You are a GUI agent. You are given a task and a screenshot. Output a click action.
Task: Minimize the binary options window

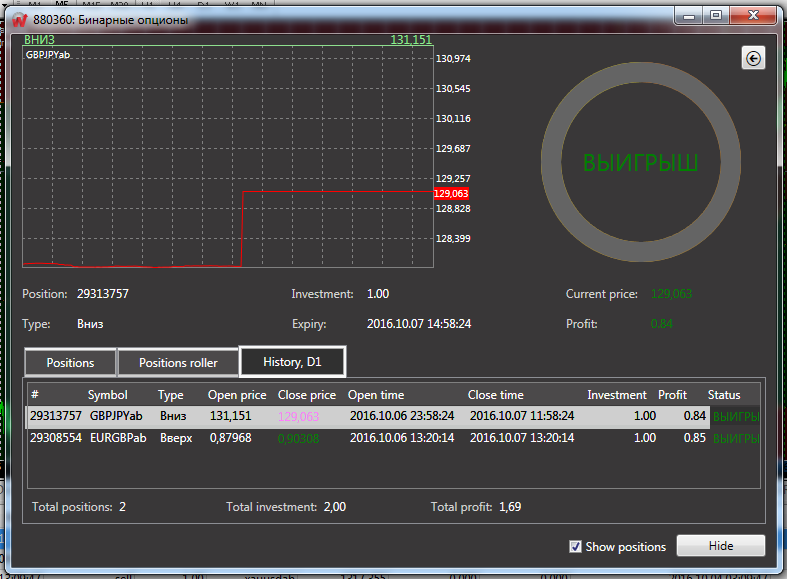coord(687,15)
